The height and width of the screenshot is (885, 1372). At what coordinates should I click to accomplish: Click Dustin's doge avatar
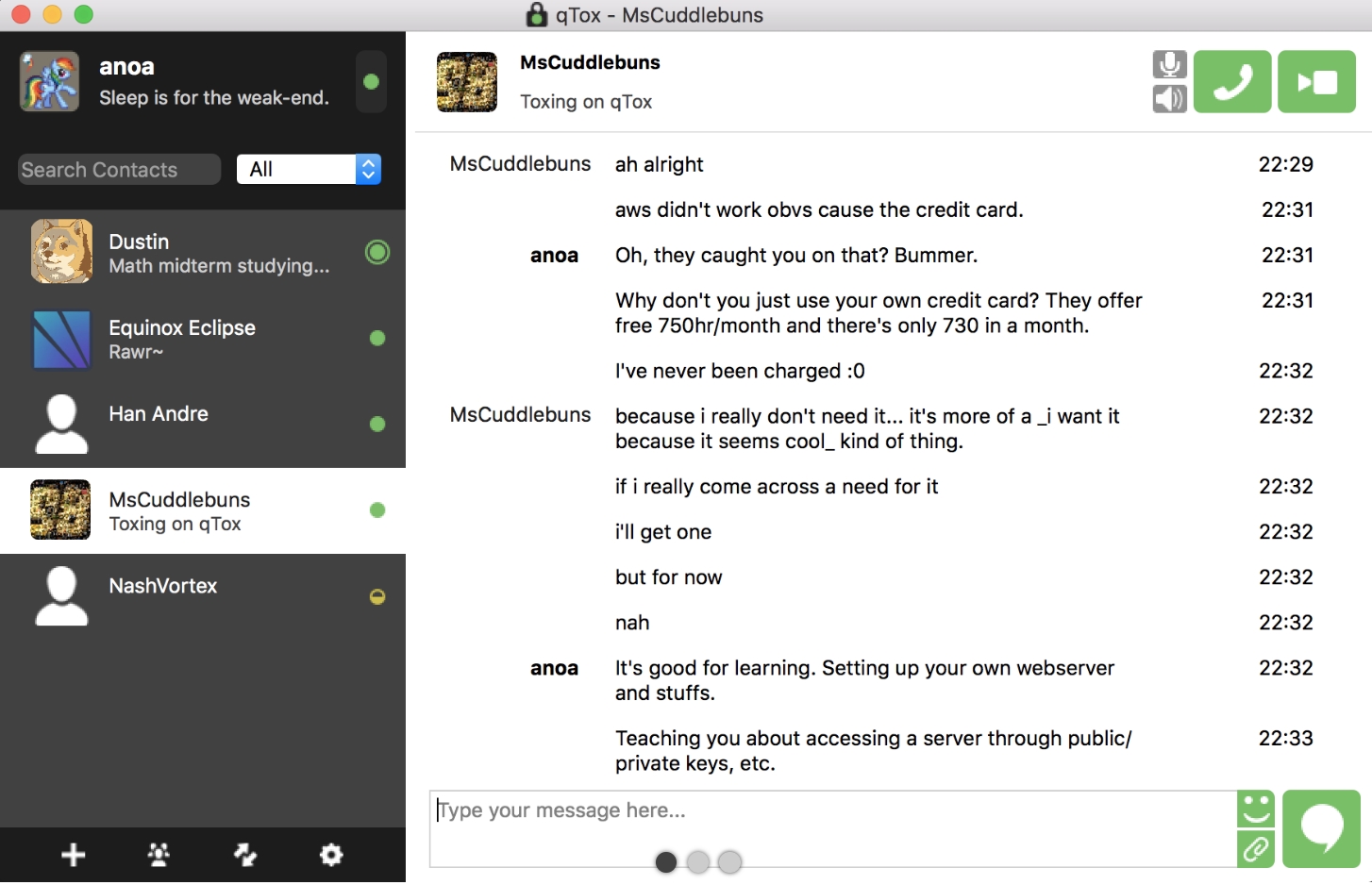click(61, 251)
